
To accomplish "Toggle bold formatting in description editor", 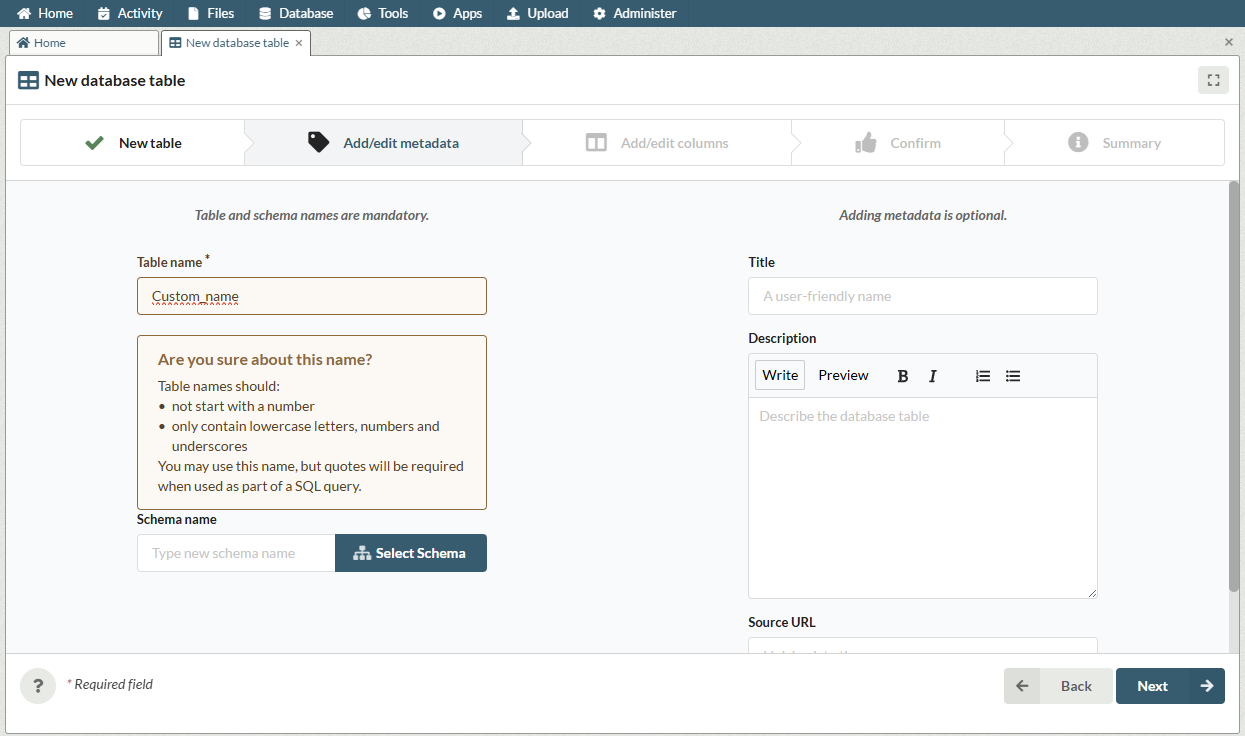I will [903, 376].
